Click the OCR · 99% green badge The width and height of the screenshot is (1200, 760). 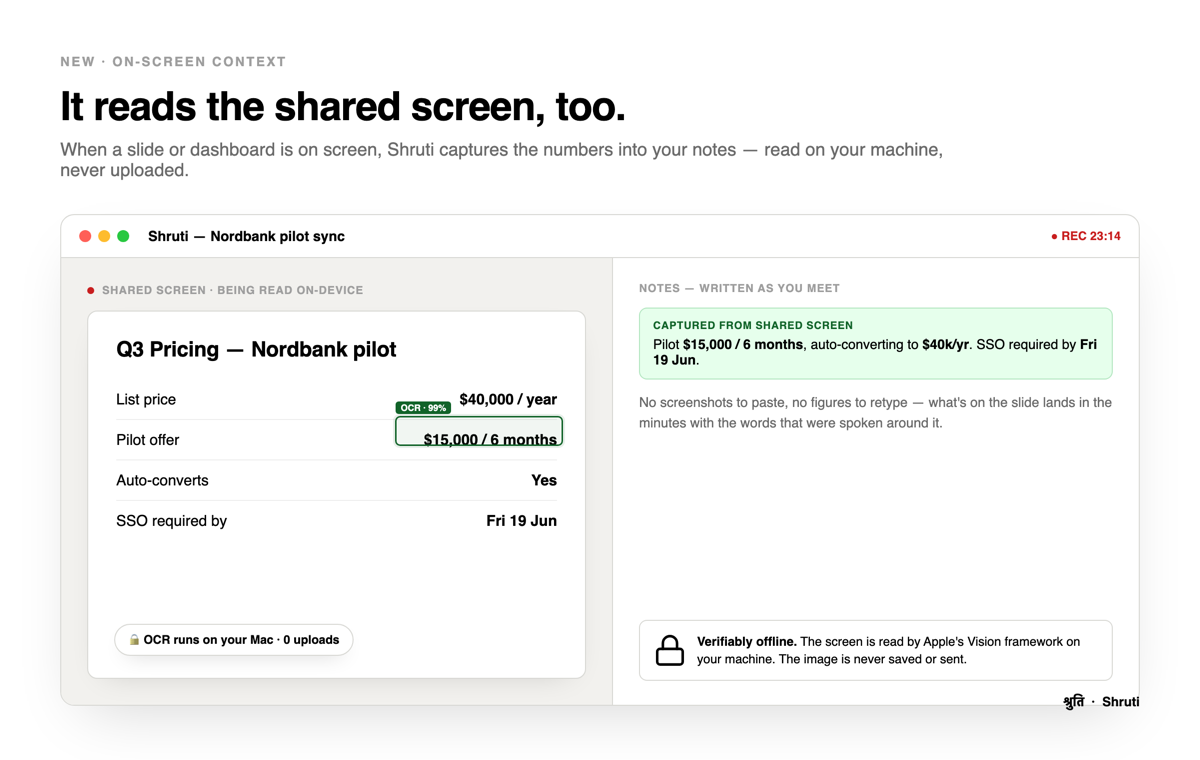coord(423,408)
